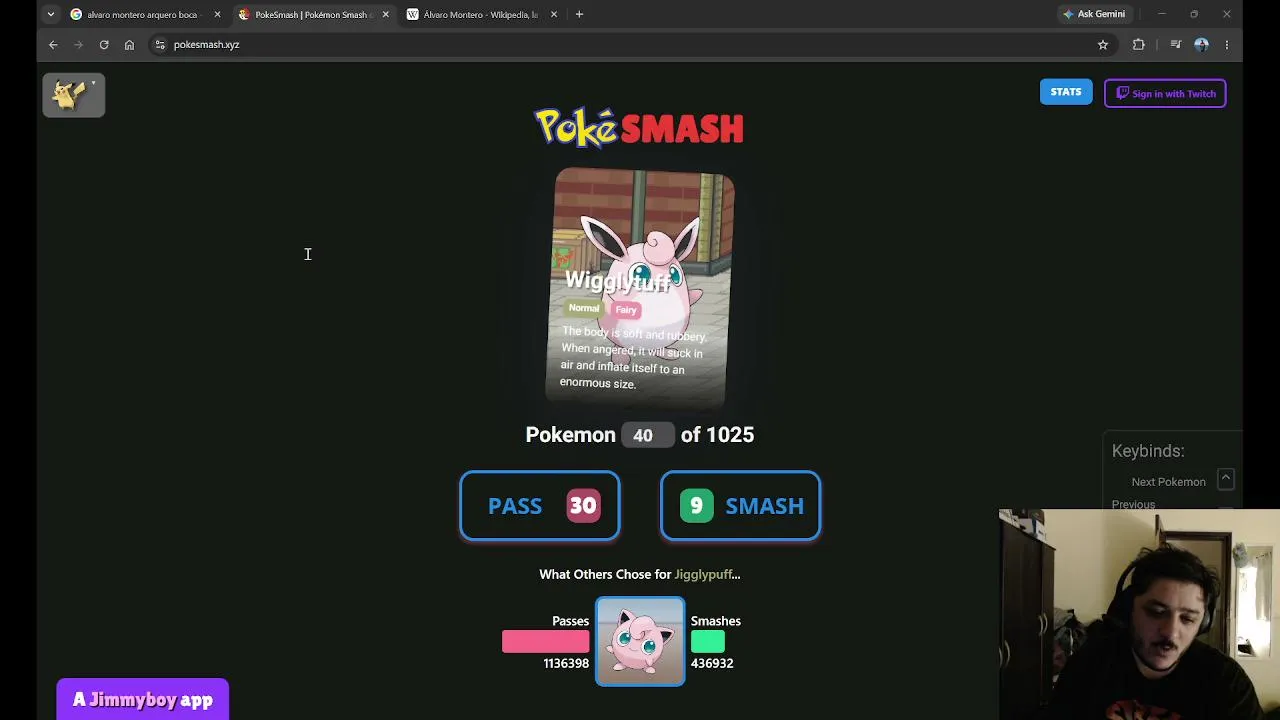Click the smashes count 436932
Viewport: 1280px width, 720px height.
(712, 663)
